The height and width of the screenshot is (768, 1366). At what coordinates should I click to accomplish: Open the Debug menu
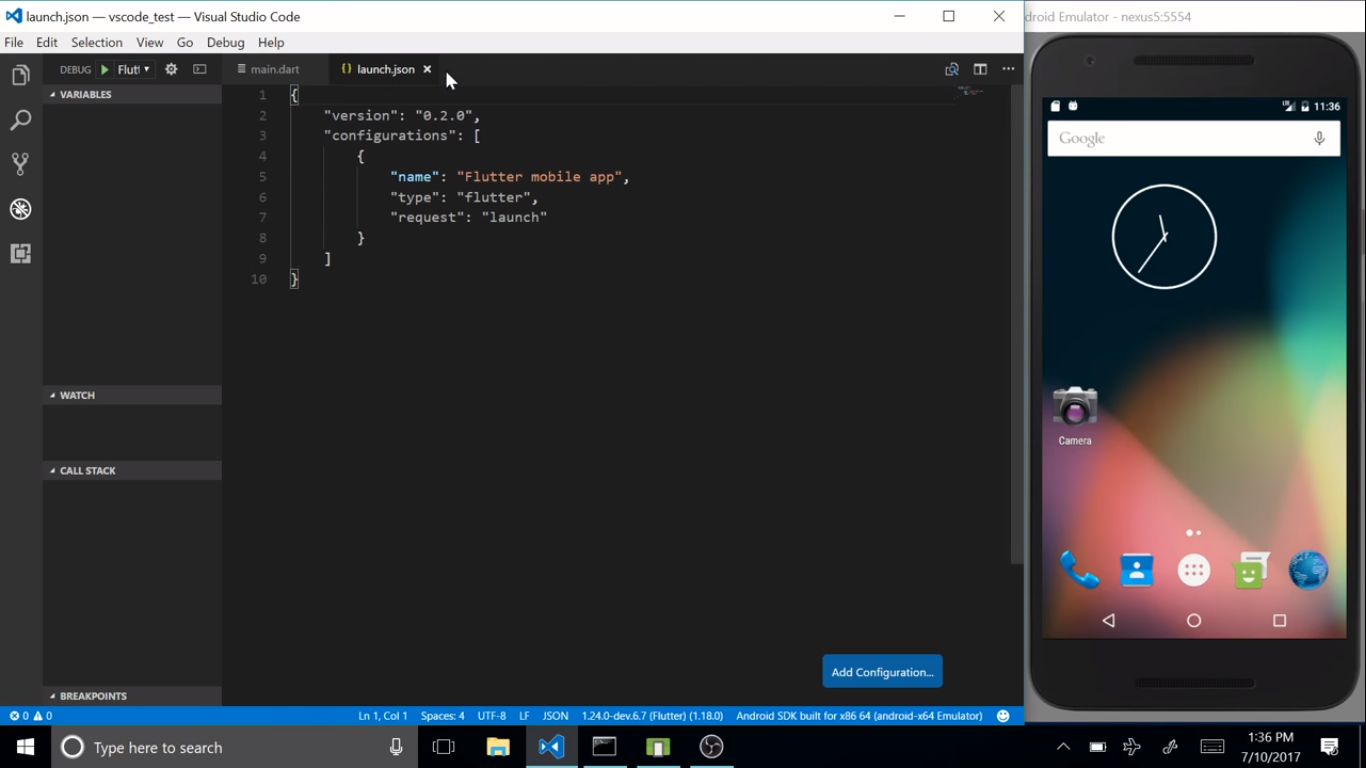[225, 42]
